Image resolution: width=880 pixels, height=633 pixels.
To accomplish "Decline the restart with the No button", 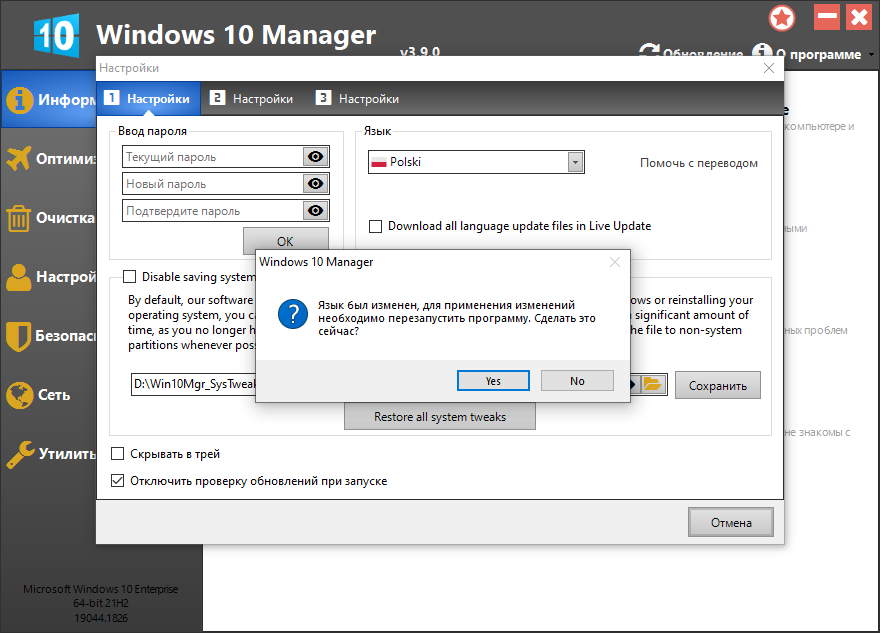I will point(577,380).
